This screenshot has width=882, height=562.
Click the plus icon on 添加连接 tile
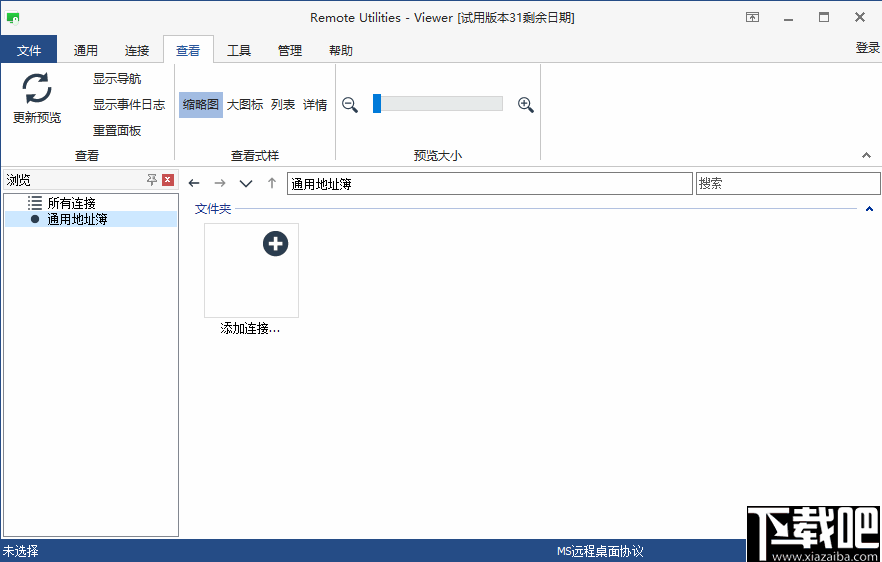(276, 244)
